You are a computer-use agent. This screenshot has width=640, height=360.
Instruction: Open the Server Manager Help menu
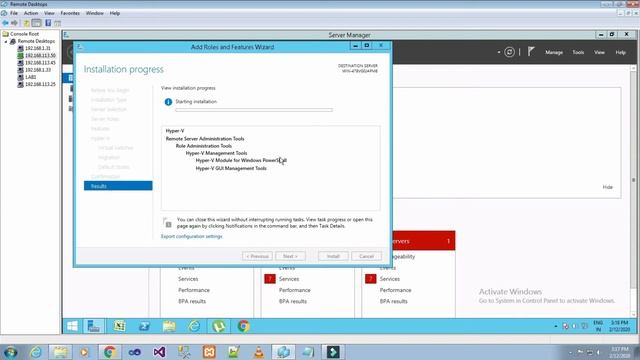(x=620, y=52)
